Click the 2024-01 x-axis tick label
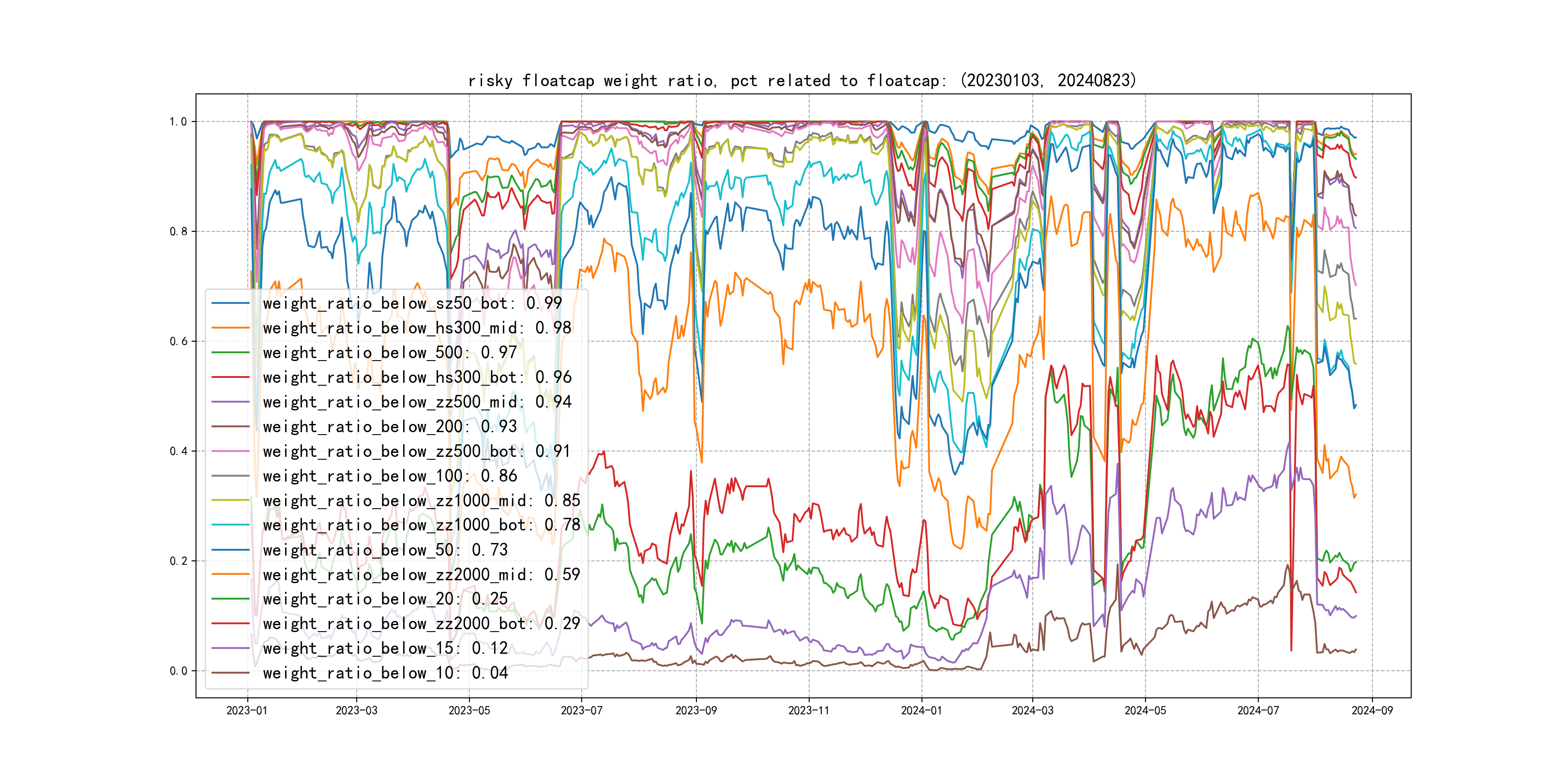1568x784 pixels. (921, 710)
